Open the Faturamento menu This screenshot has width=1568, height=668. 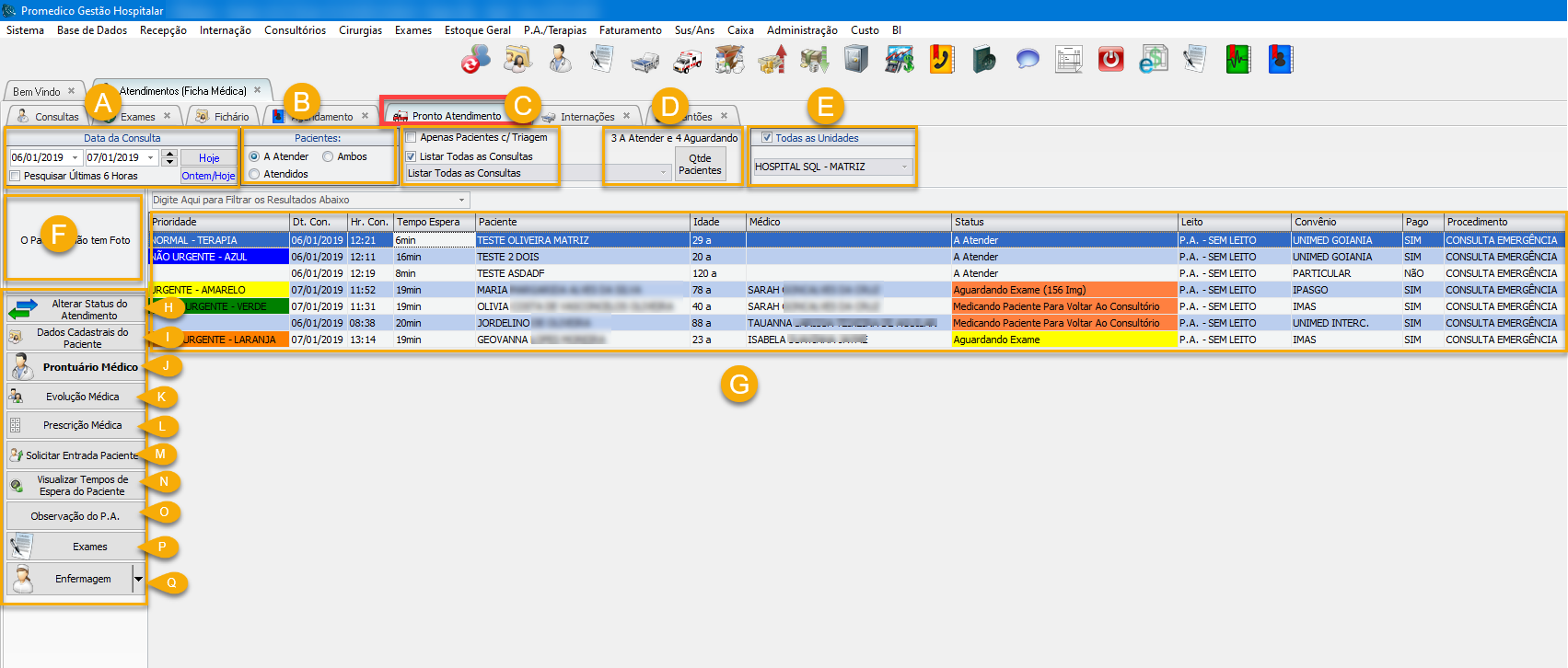pos(630,30)
